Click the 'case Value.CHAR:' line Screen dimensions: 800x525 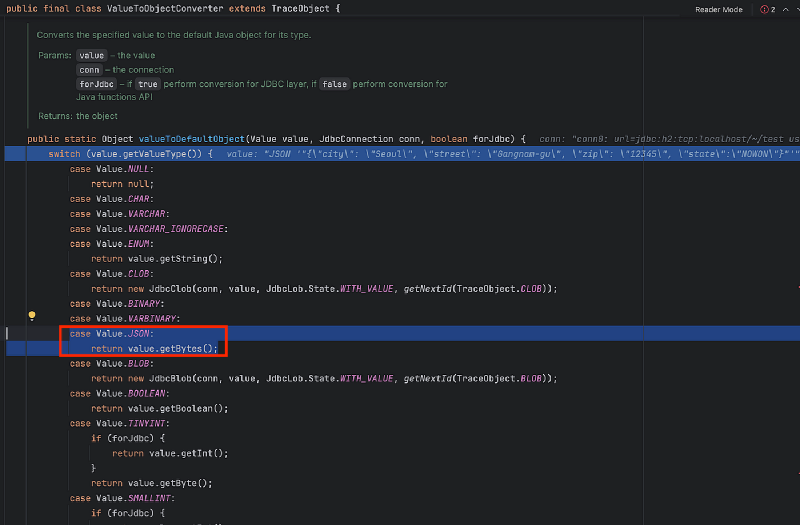(x=112, y=198)
